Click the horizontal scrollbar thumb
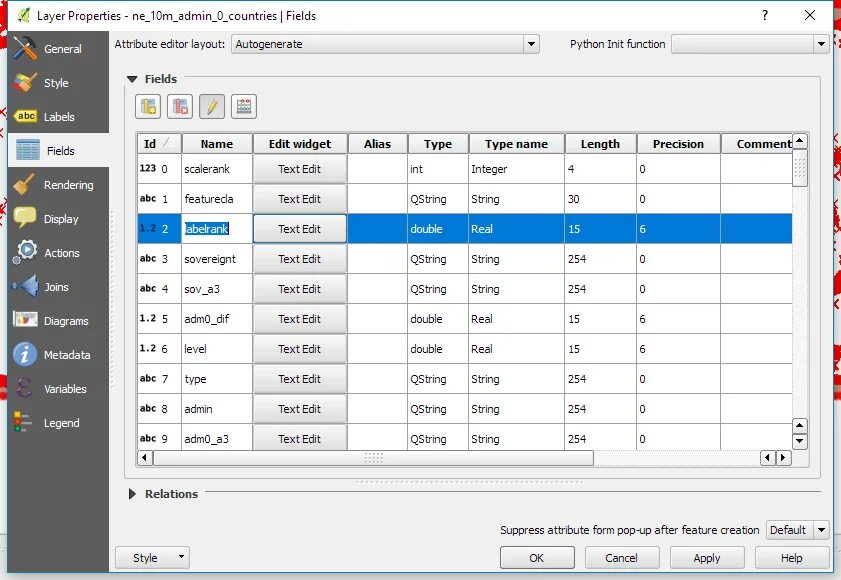Screen dimensions: 841x580 (x=373, y=458)
